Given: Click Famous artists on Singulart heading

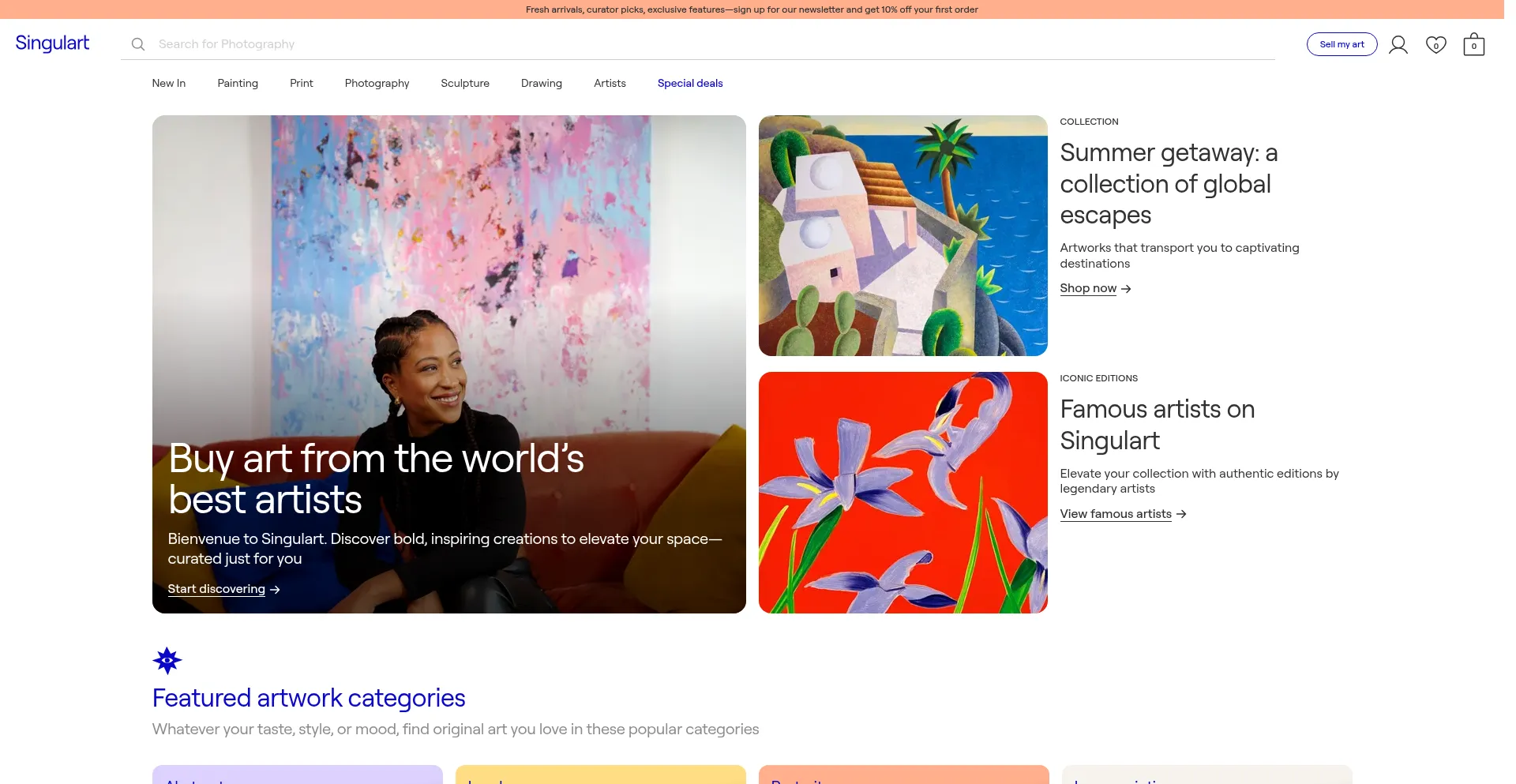Looking at the screenshot, I should [x=1157, y=425].
